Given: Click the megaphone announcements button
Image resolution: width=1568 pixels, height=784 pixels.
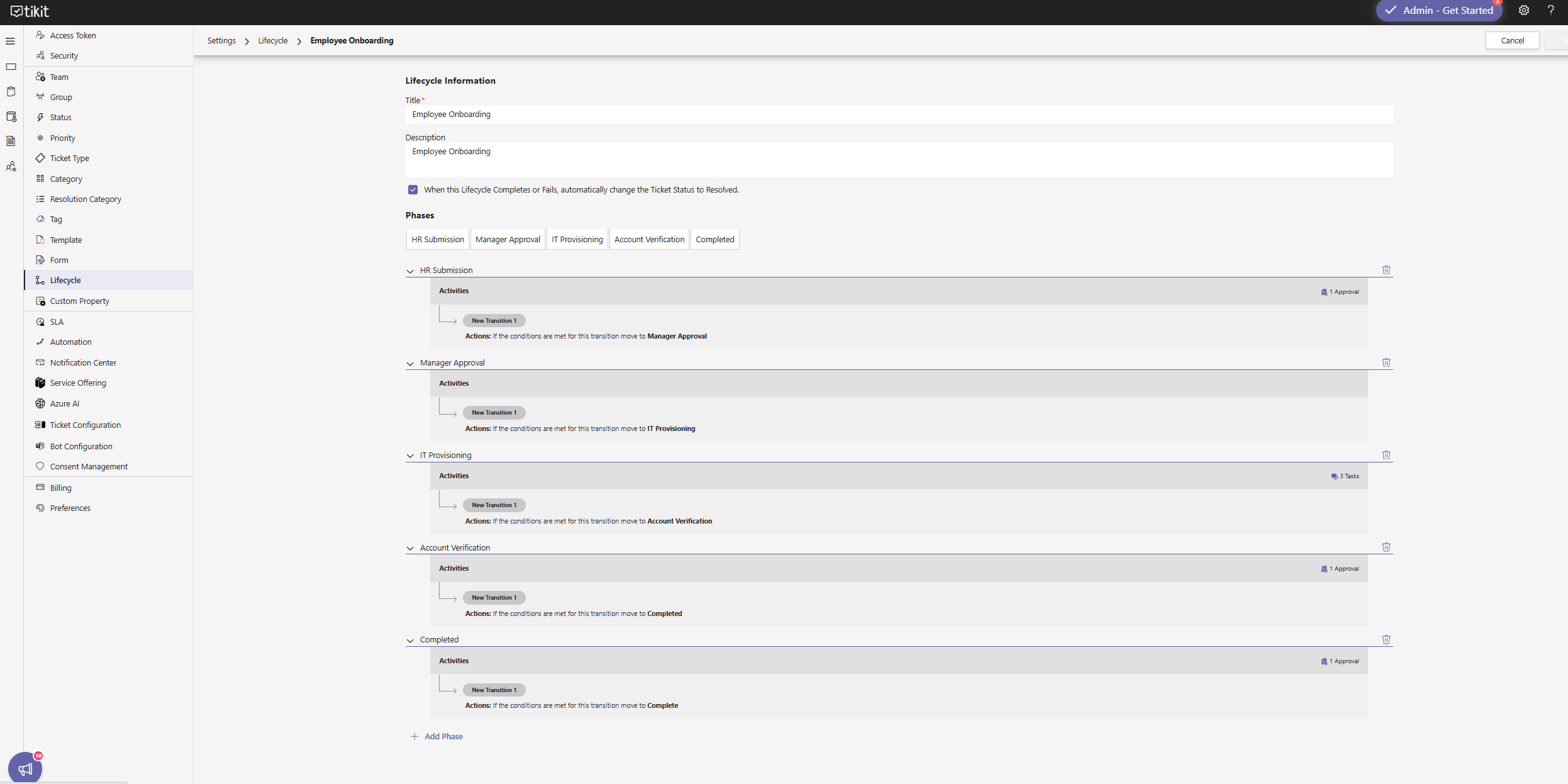Looking at the screenshot, I should tap(25, 768).
